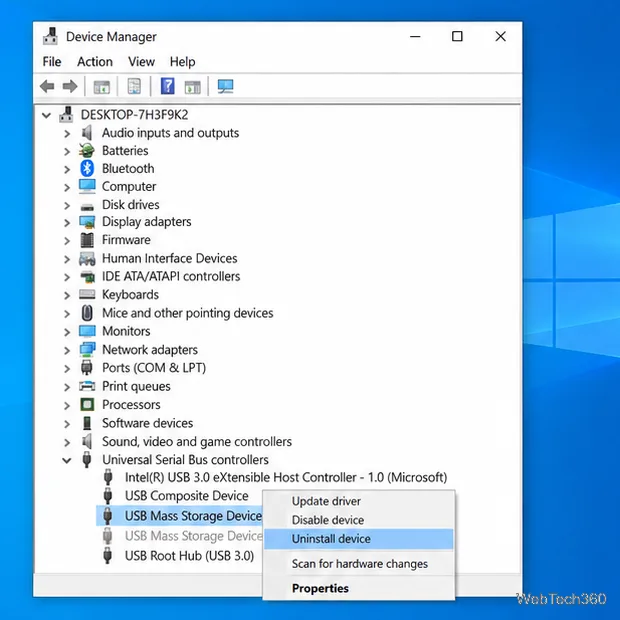
Task: Expand the Bluetooth category
Action: [x=67, y=169]
